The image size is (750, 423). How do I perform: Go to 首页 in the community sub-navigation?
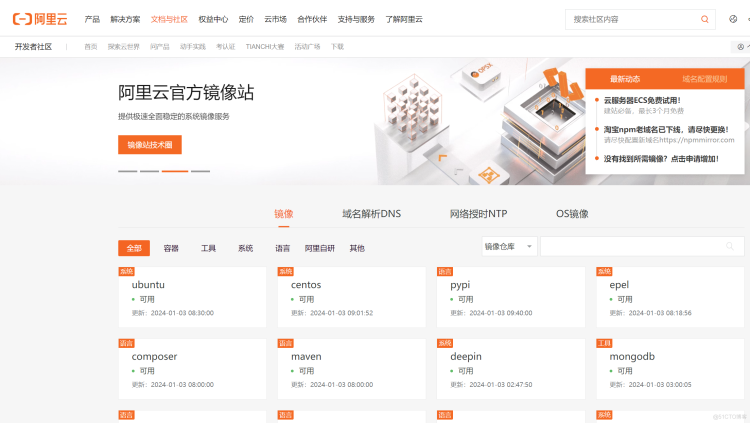(x=90, y=46)
